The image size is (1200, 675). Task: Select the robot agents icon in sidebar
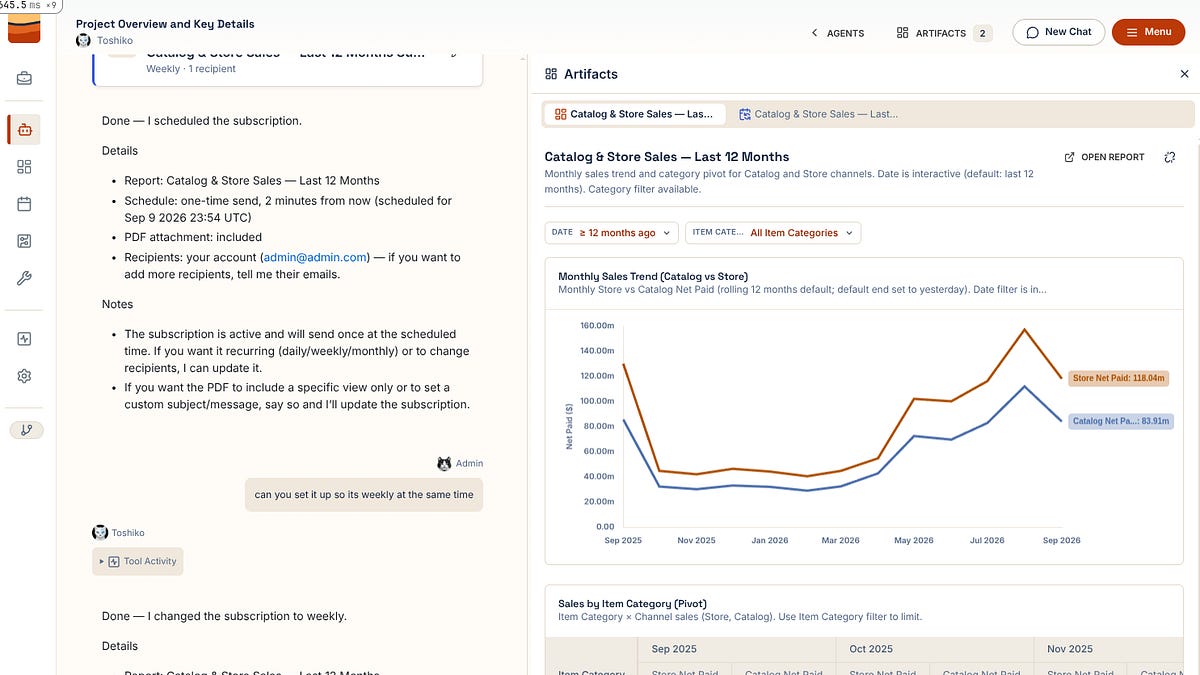point(24,129)
